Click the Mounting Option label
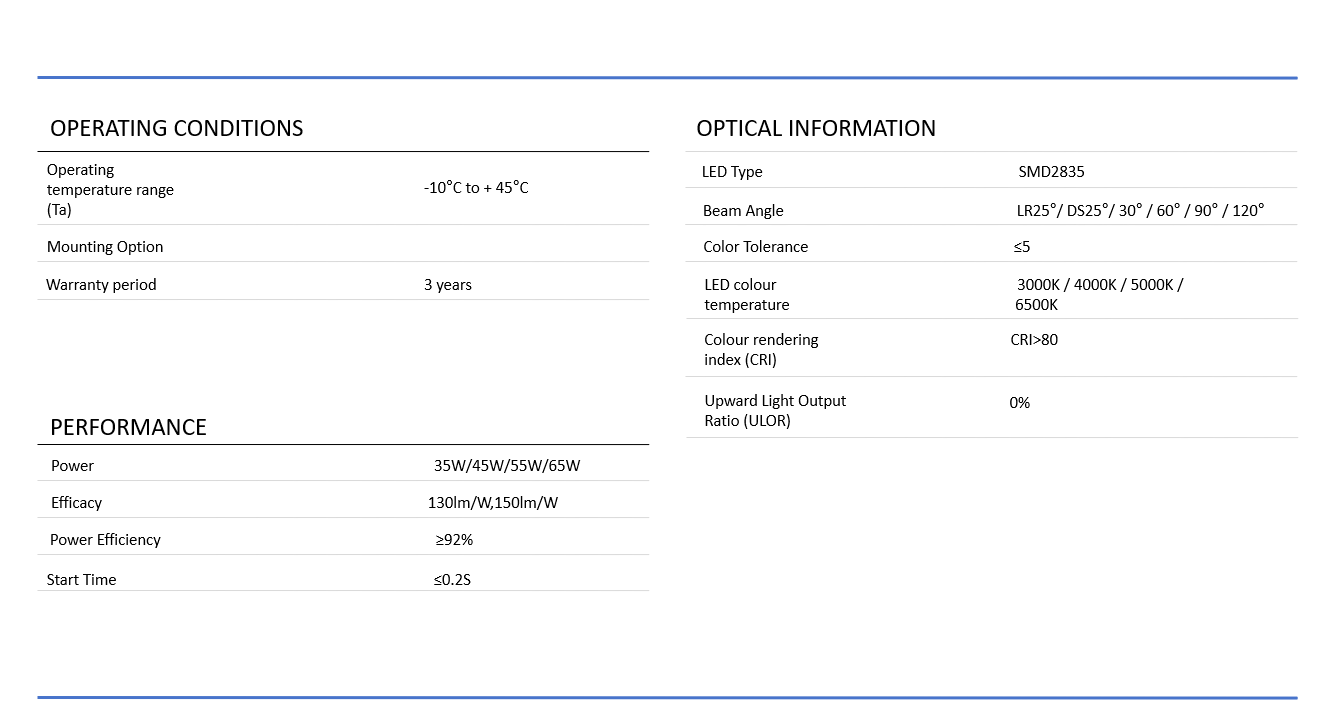Image resolution: width=1329 pixels, height=706 pixels. 105,247
